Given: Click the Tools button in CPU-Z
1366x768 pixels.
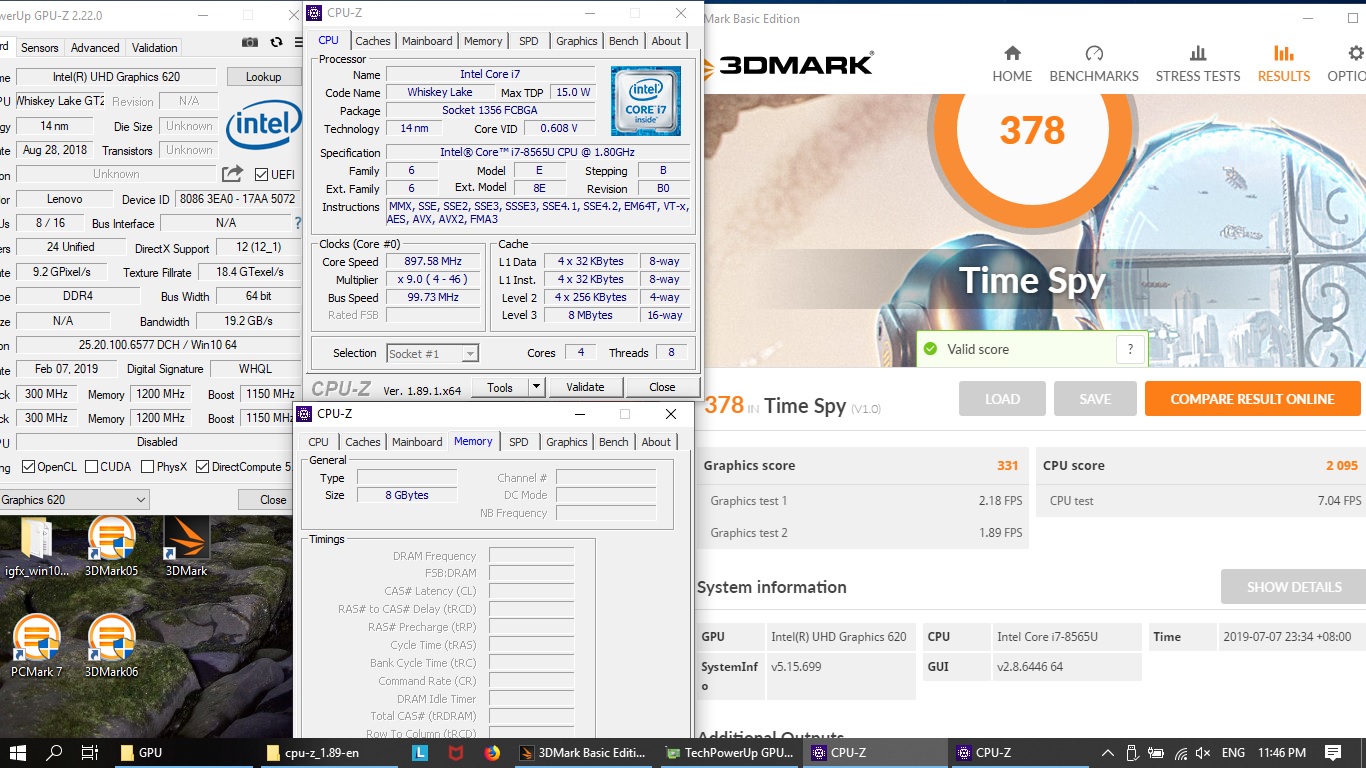Looking at the screenshot, I should click(x=500, y=387).
